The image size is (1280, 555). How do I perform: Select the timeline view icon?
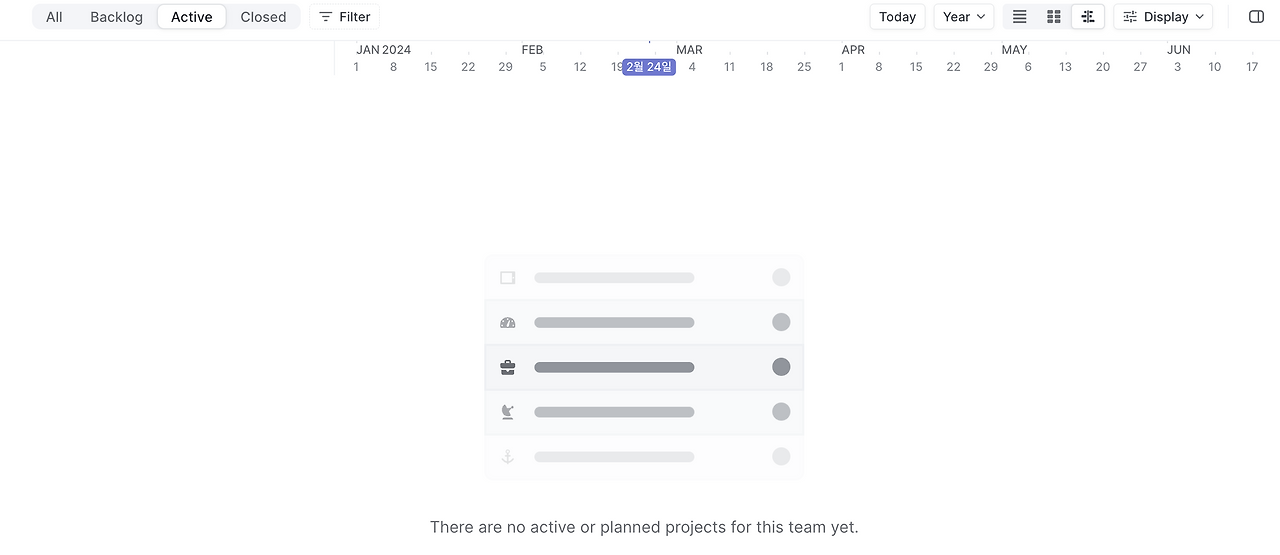[x=1088, y=17]
